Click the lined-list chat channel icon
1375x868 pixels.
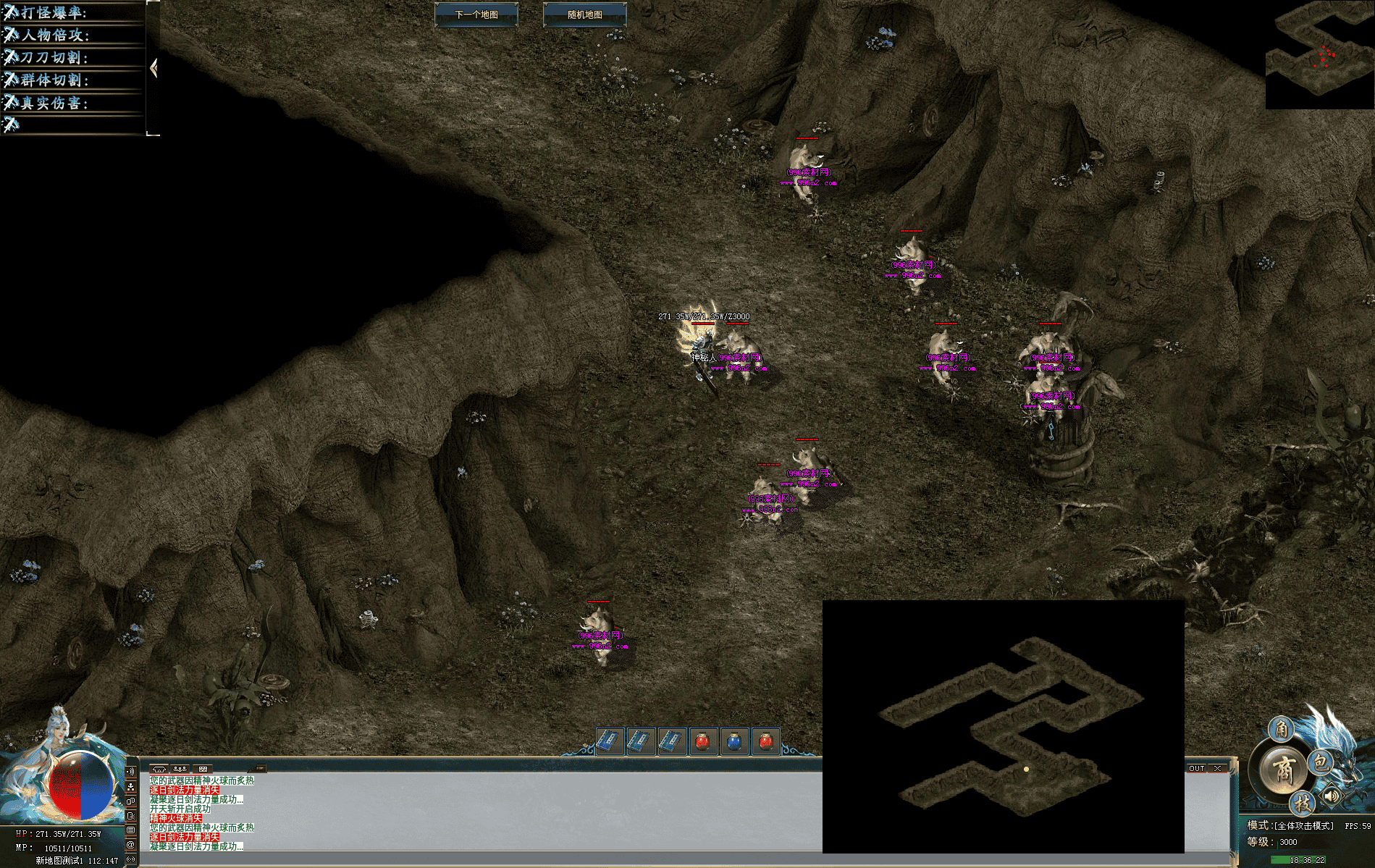(x=131, y=830)
